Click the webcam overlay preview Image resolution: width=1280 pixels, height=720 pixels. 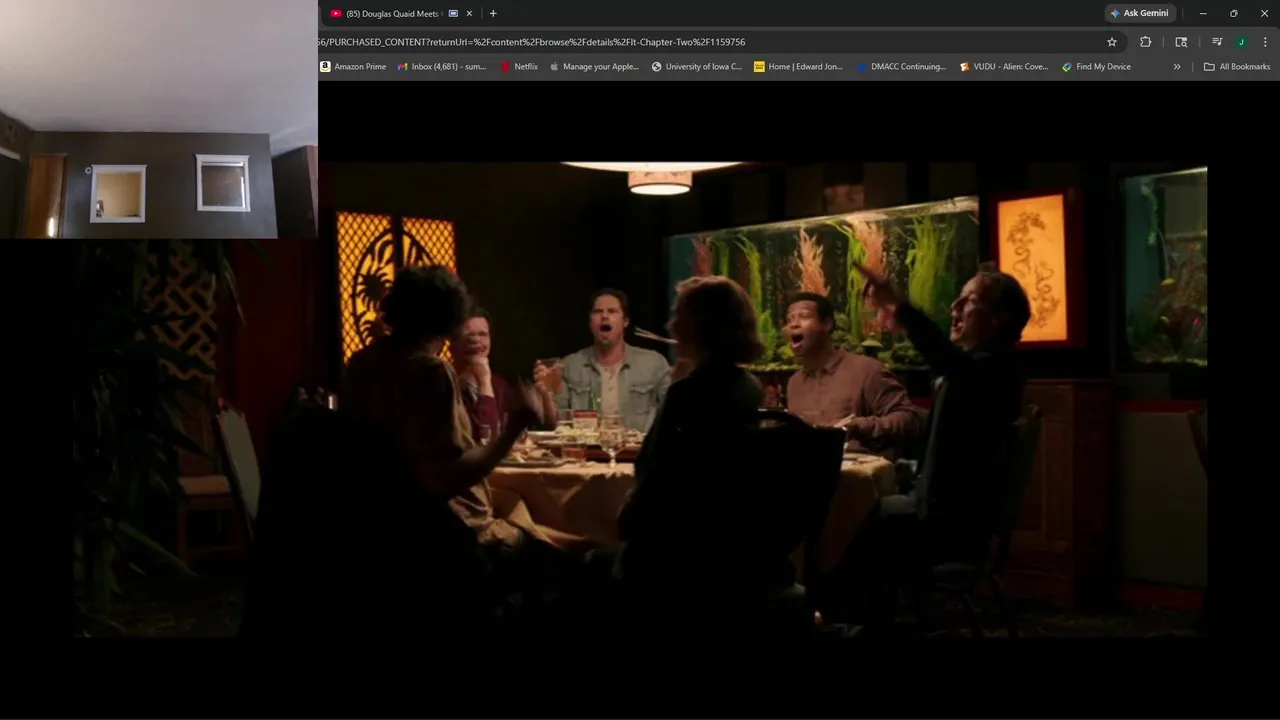click(159, 119)
